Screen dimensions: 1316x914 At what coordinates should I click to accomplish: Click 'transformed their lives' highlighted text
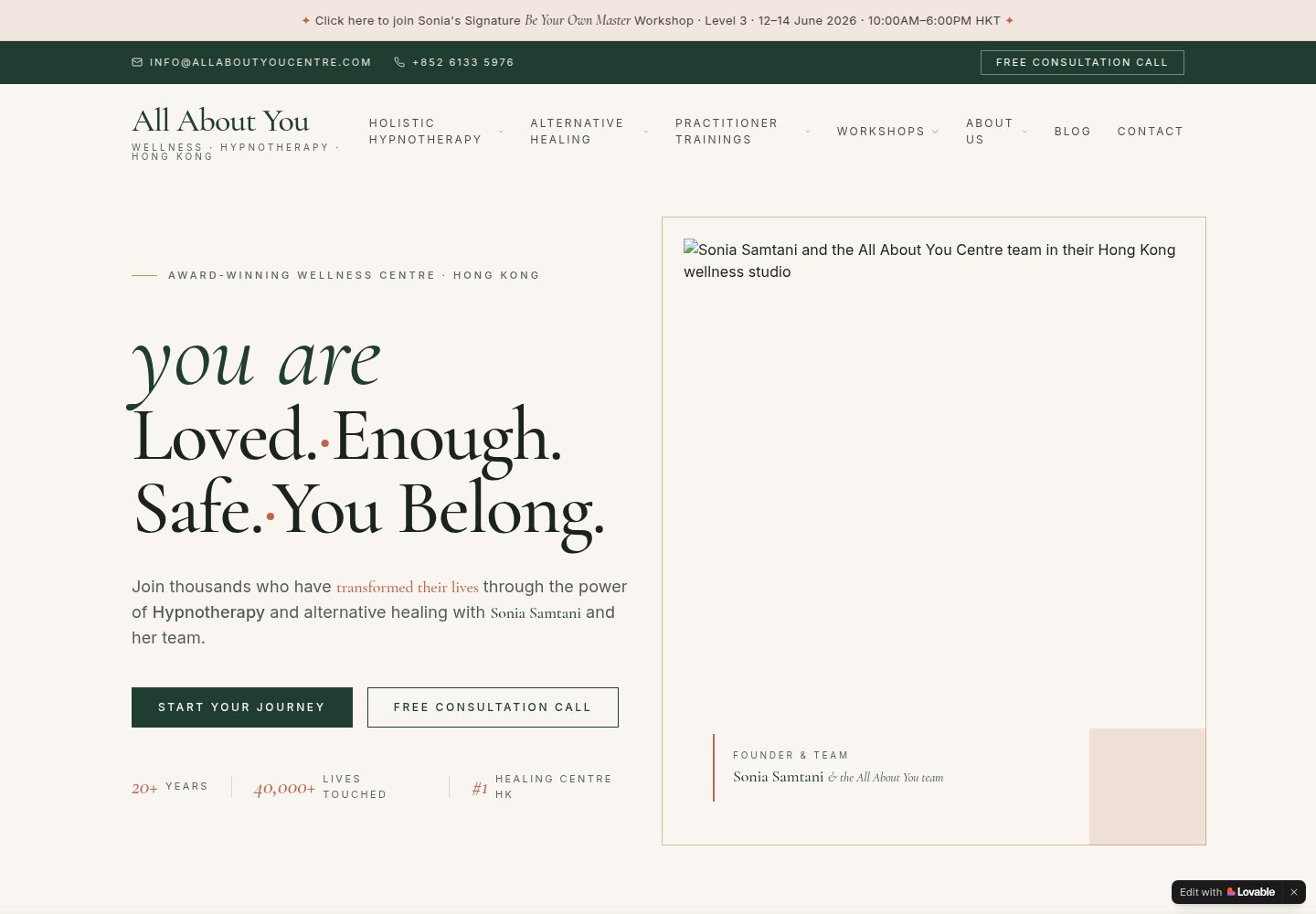click(x=408, y=587)
